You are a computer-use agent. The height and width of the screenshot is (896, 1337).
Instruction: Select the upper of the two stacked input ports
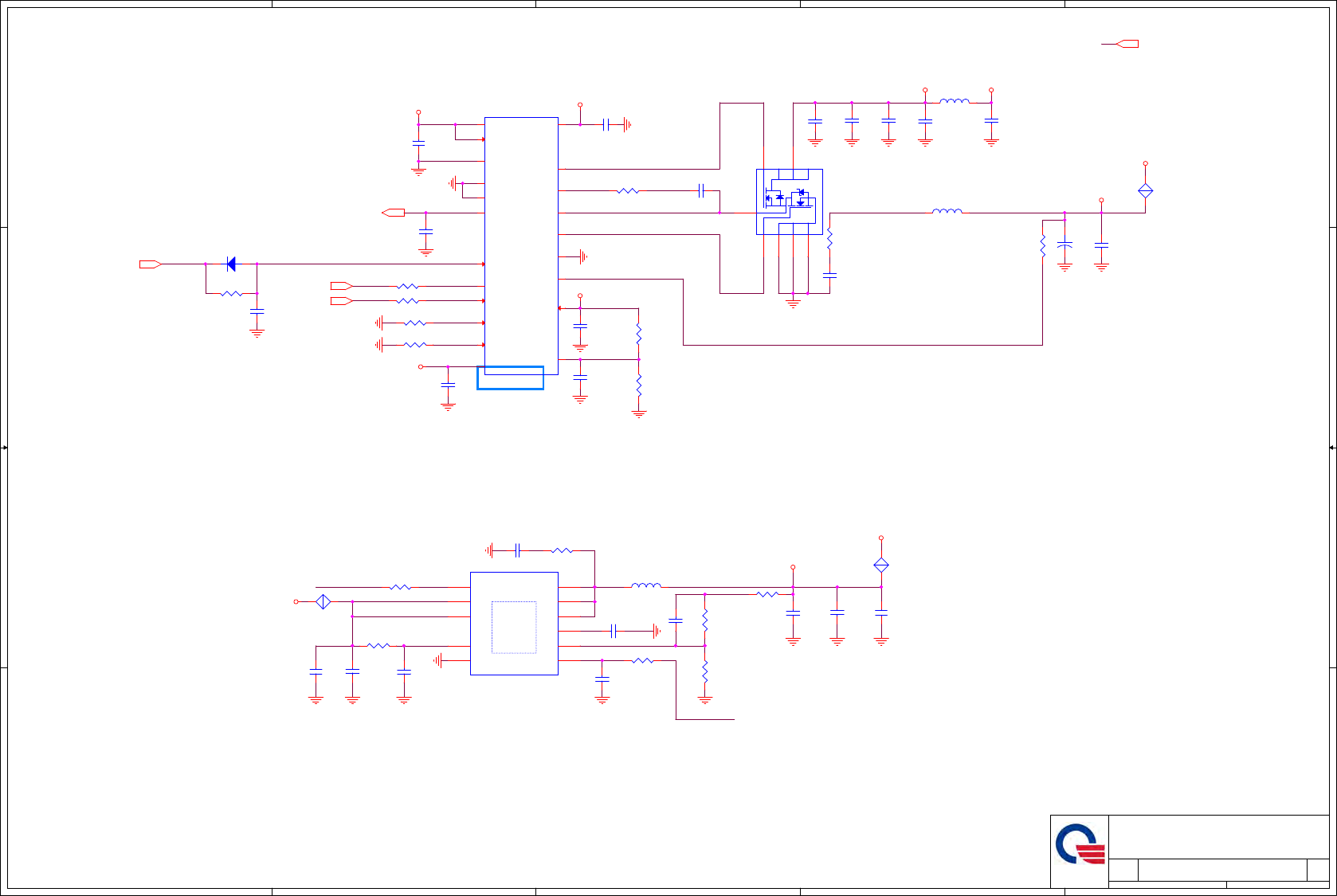(x=342, y=286)
